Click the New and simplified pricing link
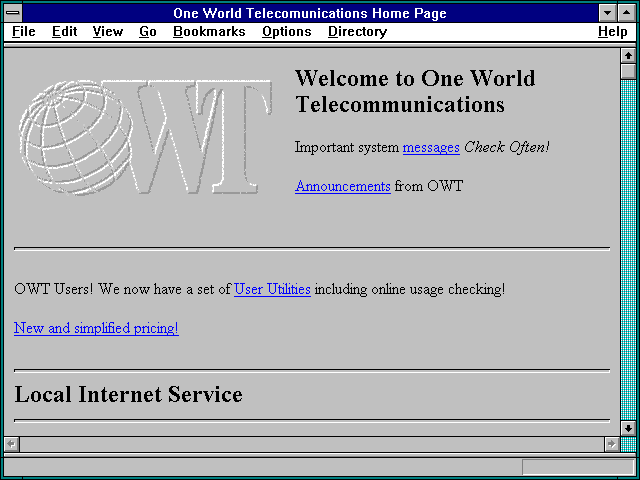 (x=96, y=328)
